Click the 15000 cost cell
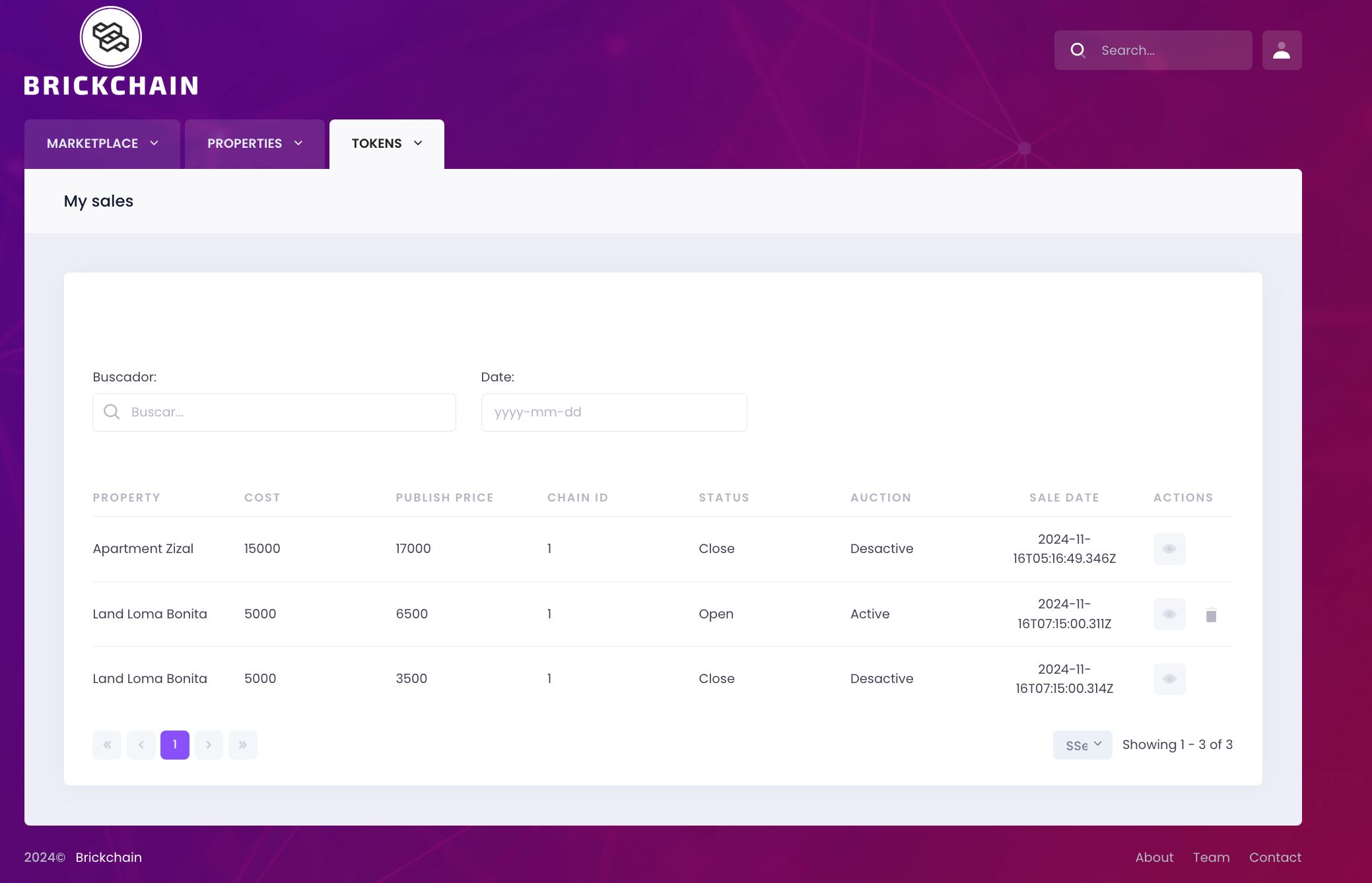The width and height of the screenshot is (1372, 883). (x=262, y=548)
